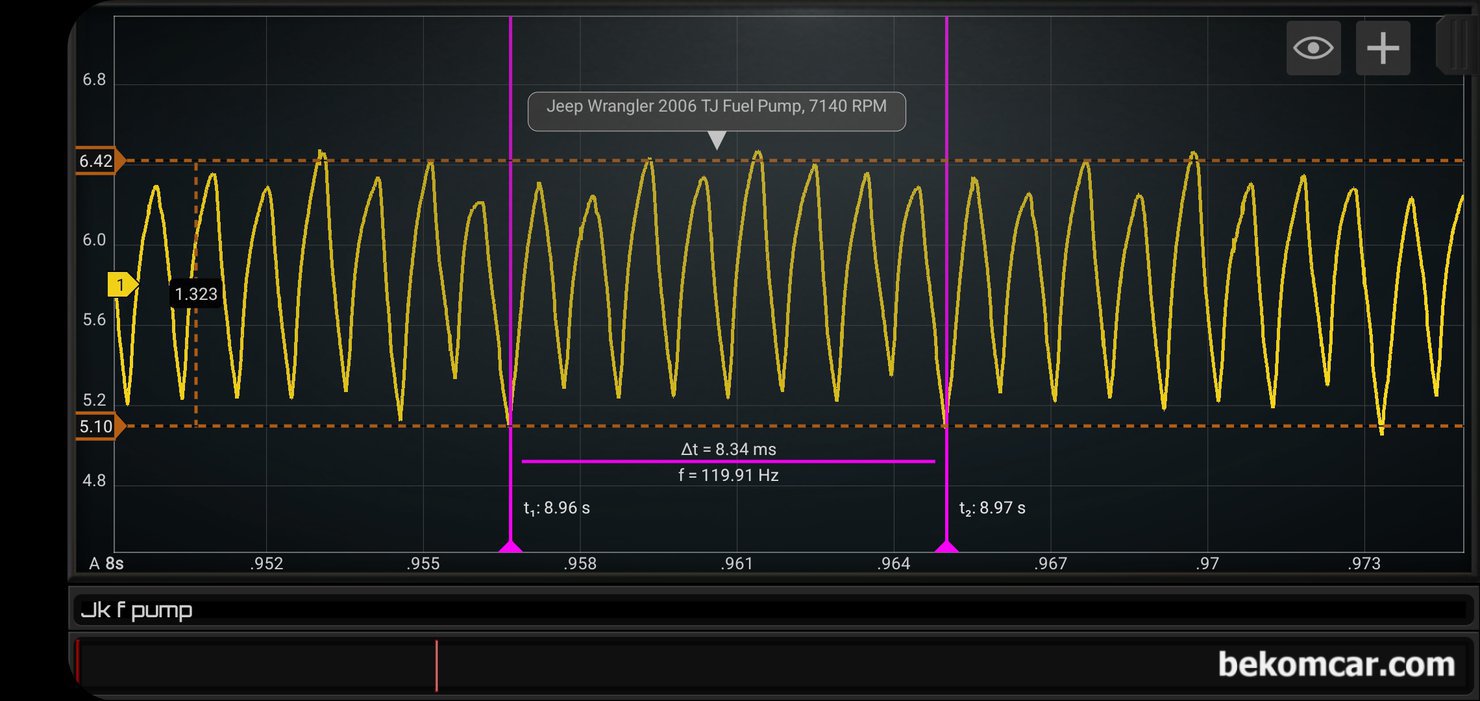Click the 1.323 voltage difference label
Viewport: 1480px width, 701px height.
195,294
